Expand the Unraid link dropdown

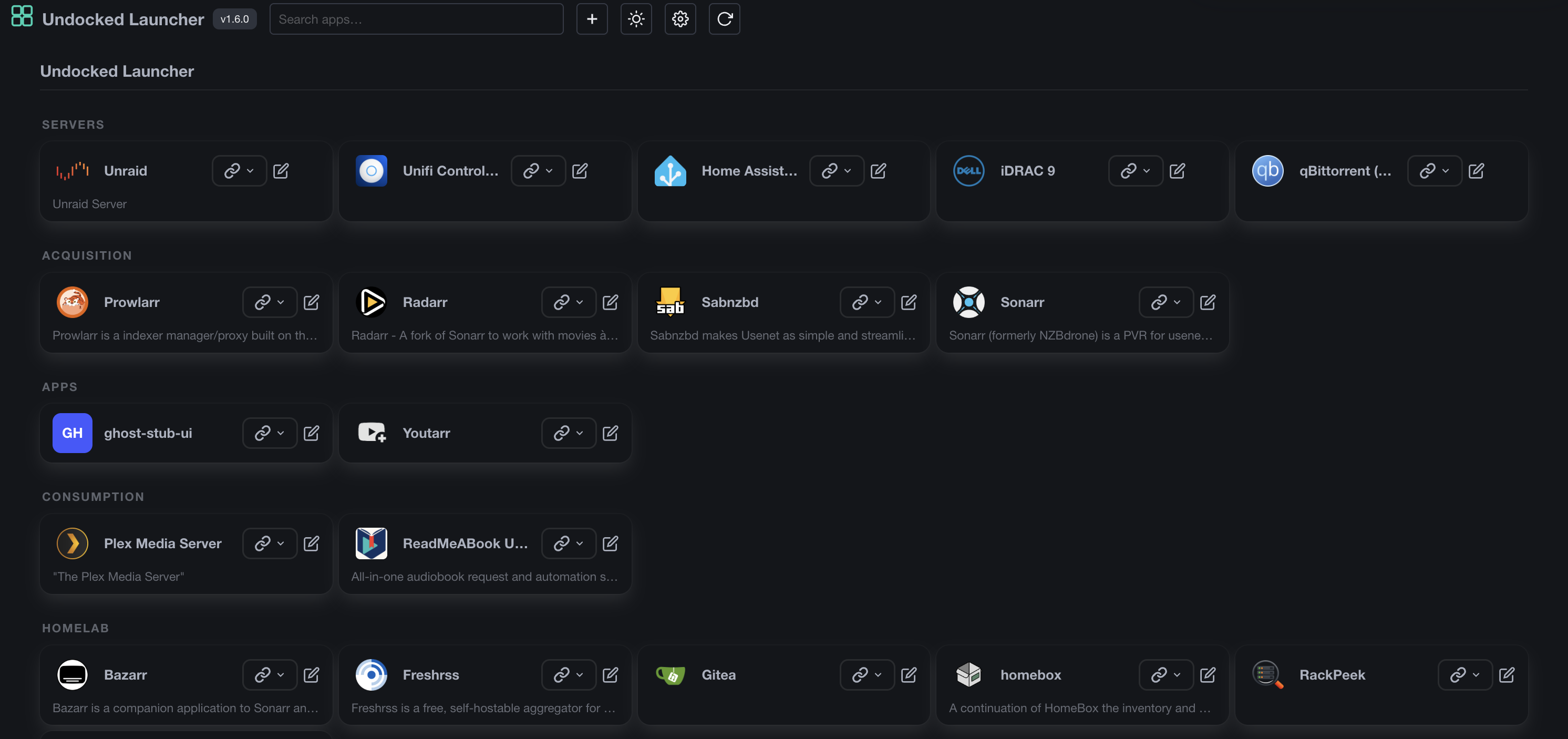(239, 170)
